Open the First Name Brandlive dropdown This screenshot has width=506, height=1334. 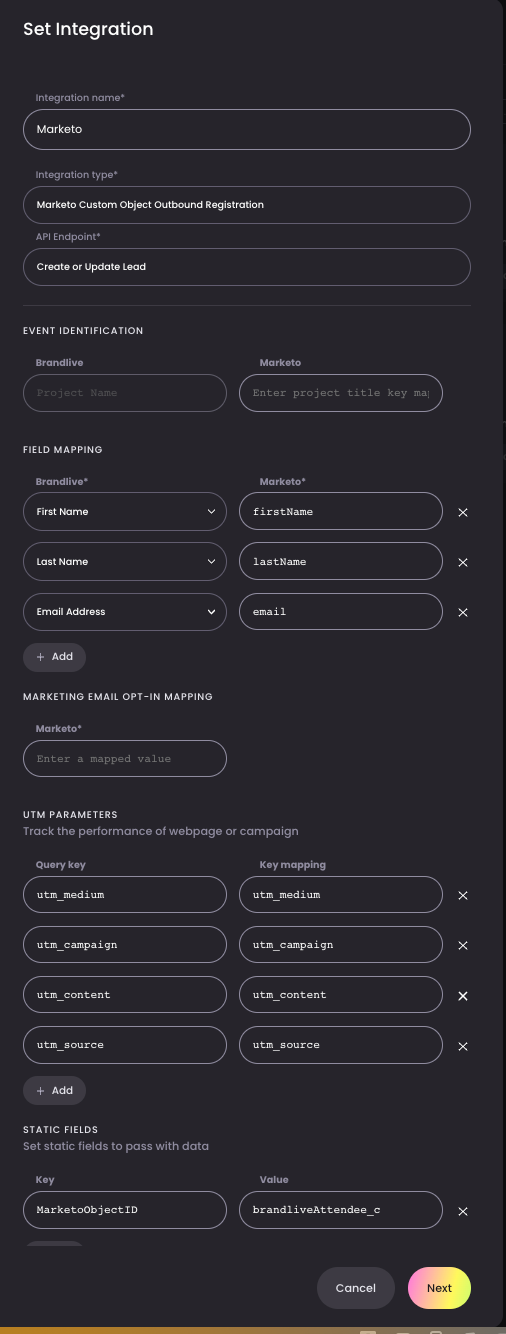[x=125, y=511]
